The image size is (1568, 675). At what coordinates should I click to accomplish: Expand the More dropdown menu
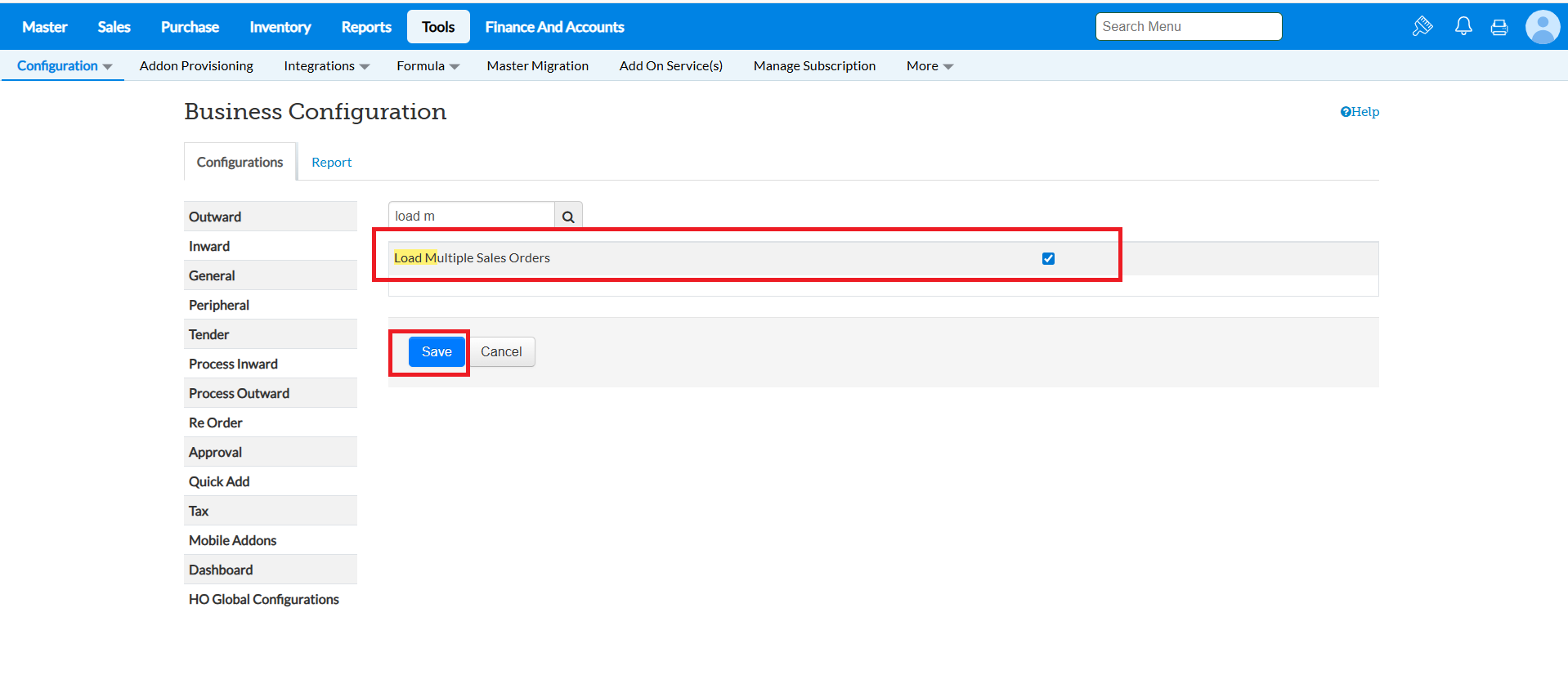[x=930, y=66]
